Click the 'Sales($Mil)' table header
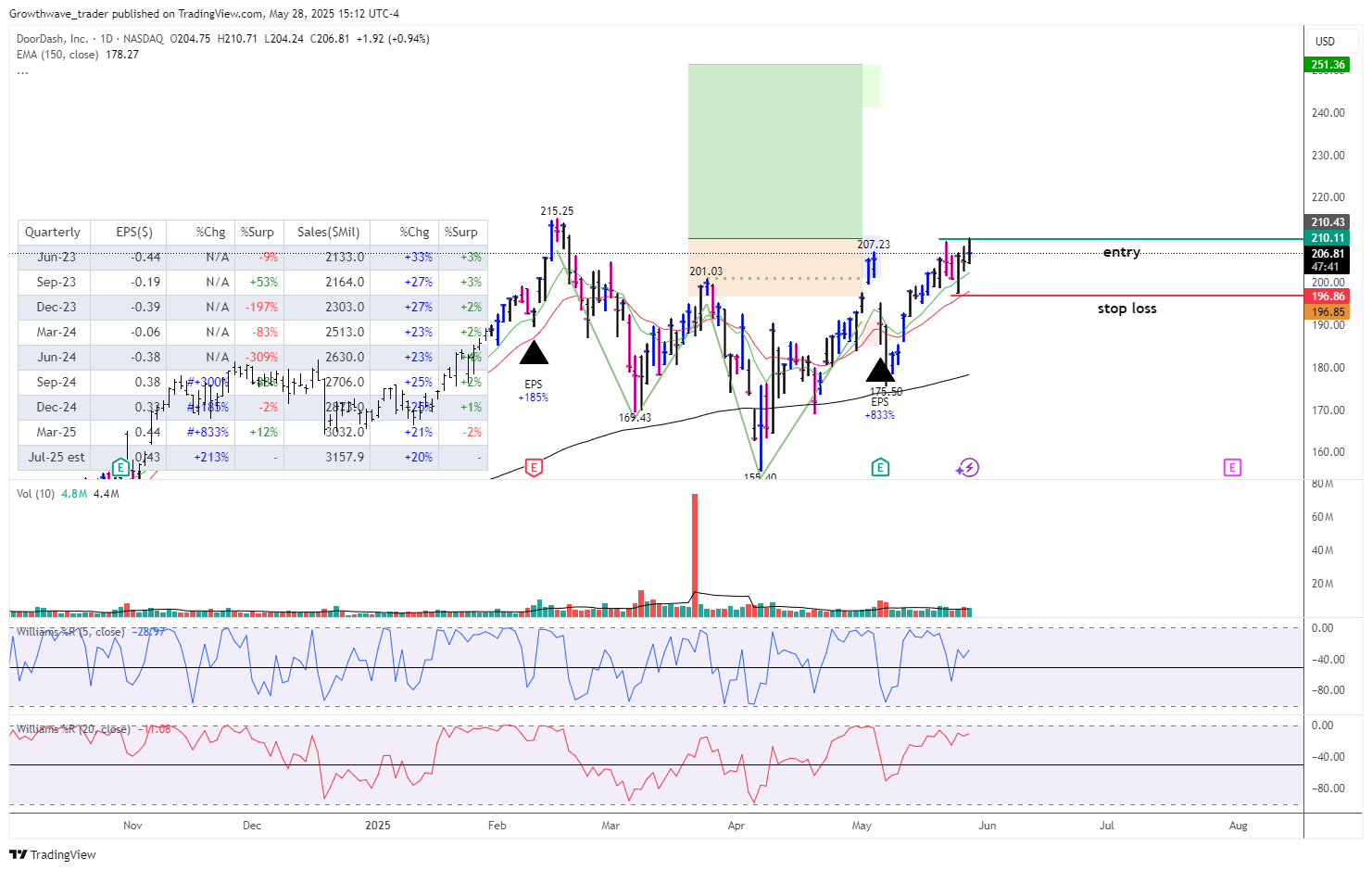 (328, 232)
